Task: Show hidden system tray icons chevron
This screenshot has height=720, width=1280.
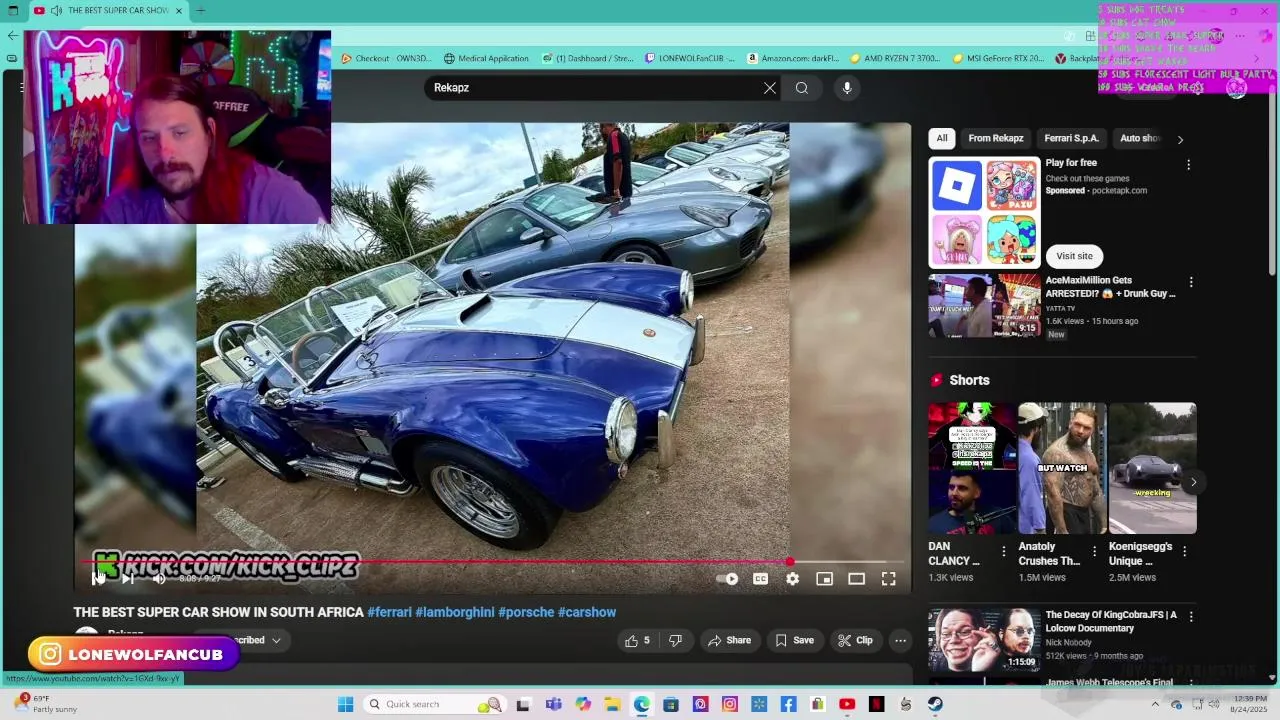Action: point(1156,704)
